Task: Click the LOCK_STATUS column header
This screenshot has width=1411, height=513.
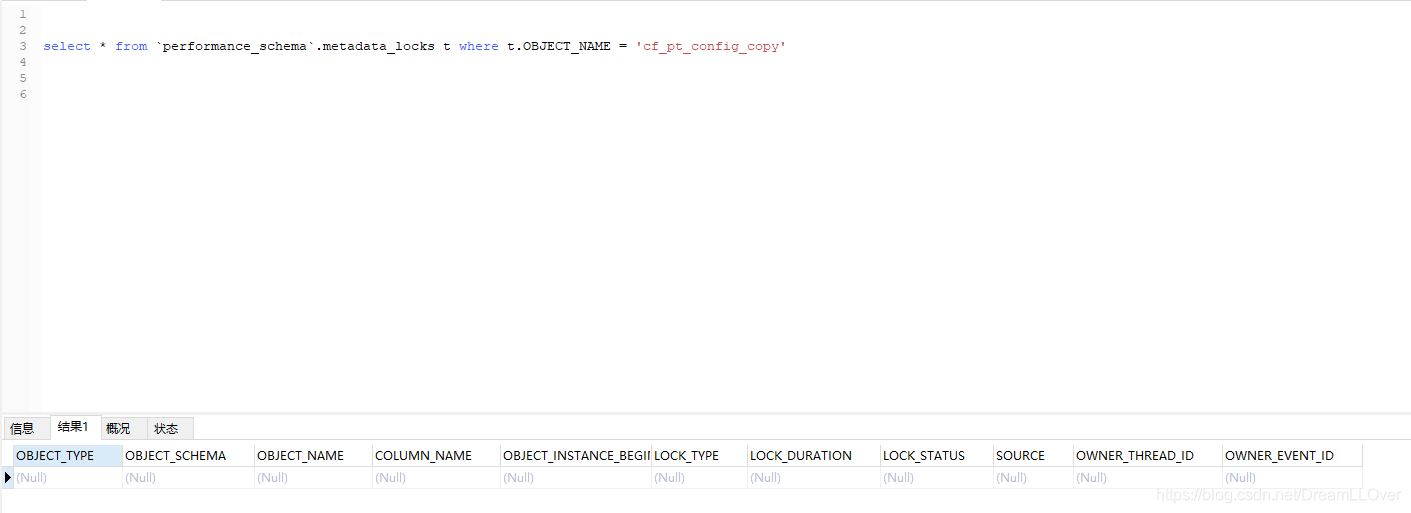Action: click(936, 455)
